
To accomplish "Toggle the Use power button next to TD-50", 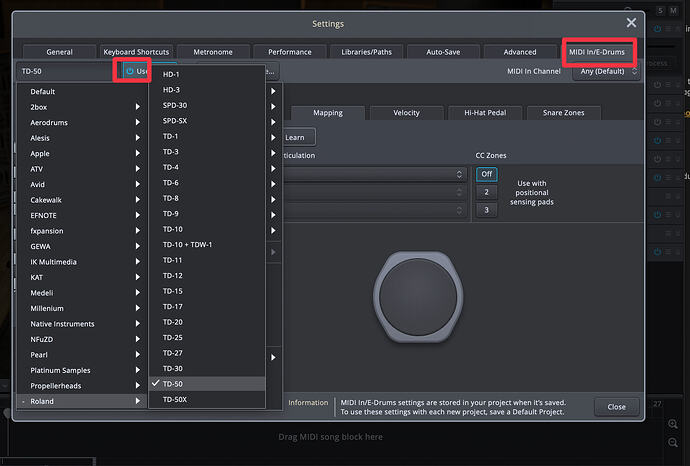I will [x=130, y=71].
